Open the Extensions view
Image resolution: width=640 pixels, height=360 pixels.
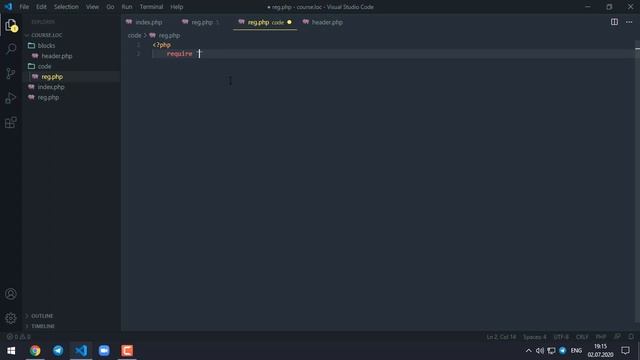[x=11, y=122]
